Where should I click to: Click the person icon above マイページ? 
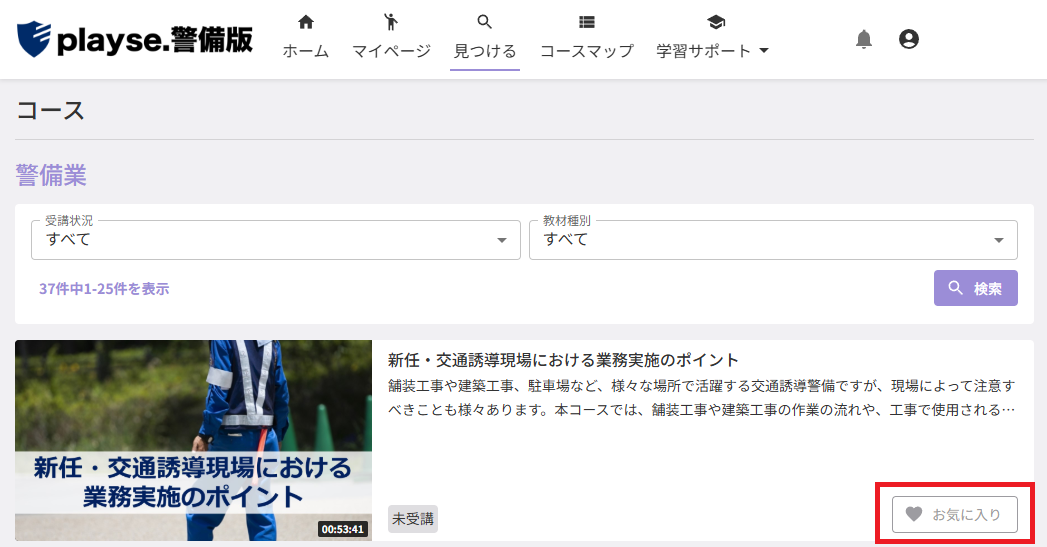(391, 22)
